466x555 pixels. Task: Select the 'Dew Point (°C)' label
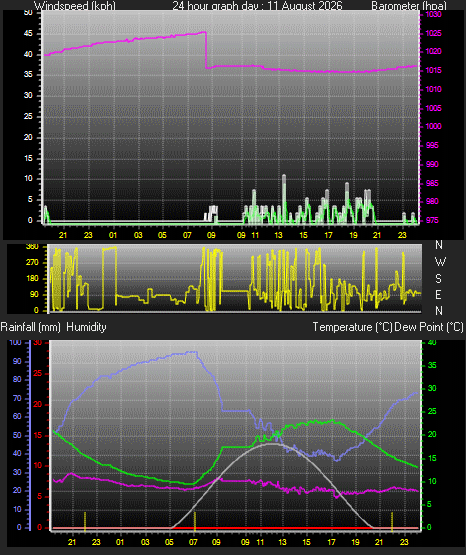pos(429,327)
